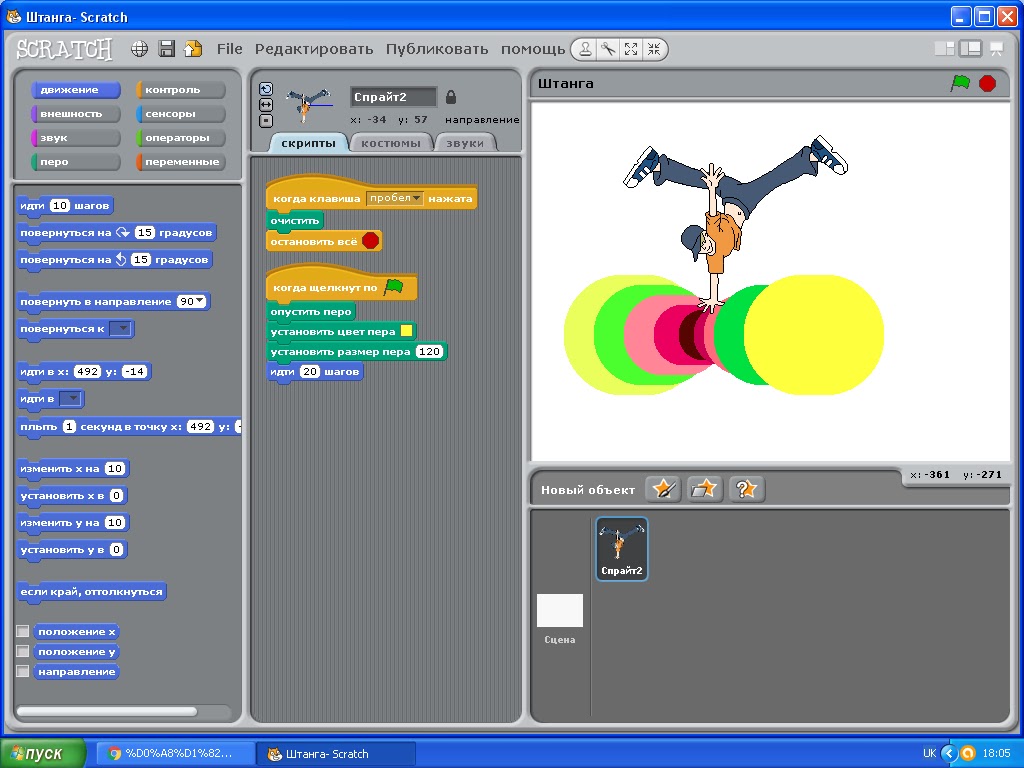Click the yellow pen color swatch
Viewport: 1024px width, 768px height.
[x=406, y=331]
